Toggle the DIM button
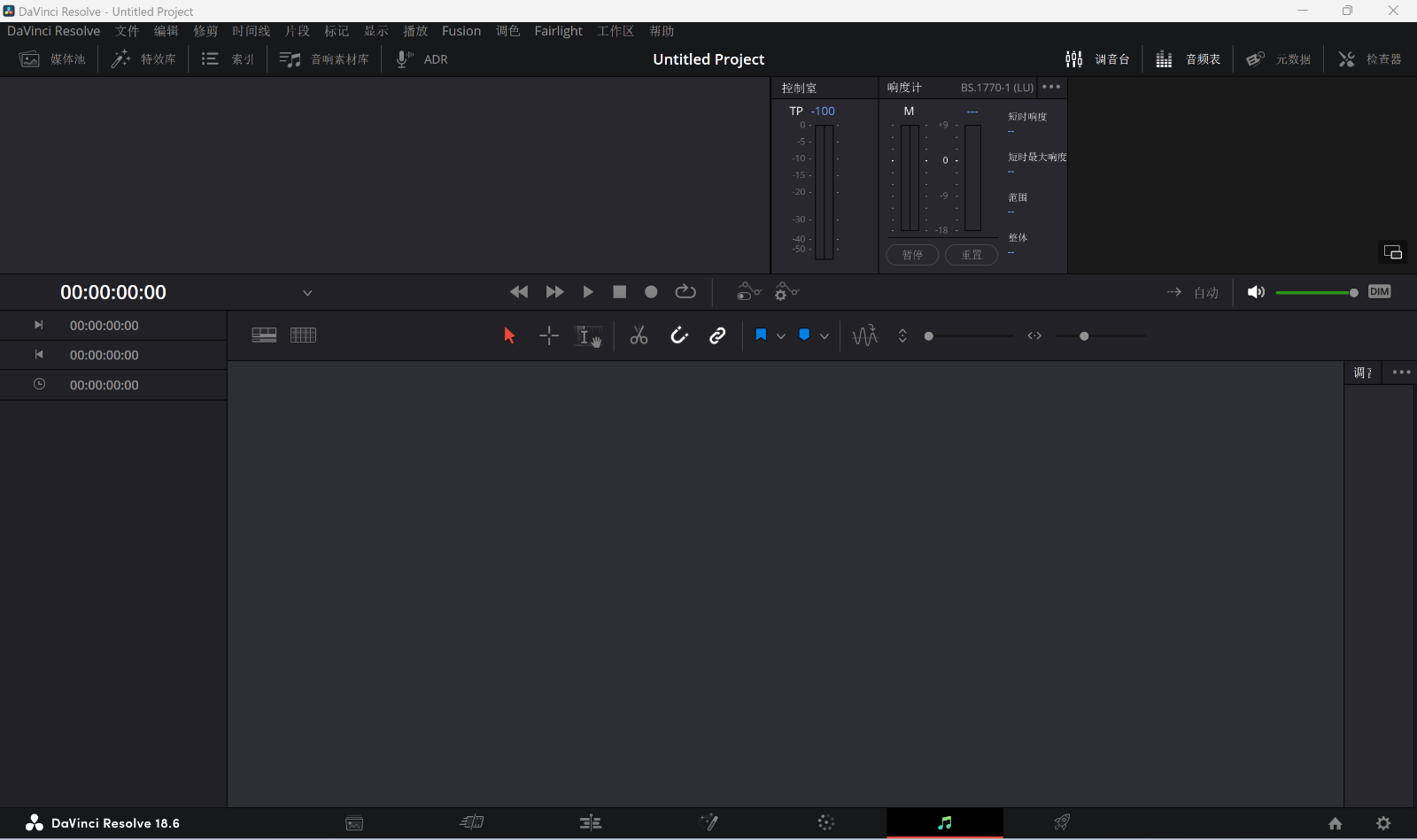This screenshot has height=840, width=1417. [x=1380, y=291]
